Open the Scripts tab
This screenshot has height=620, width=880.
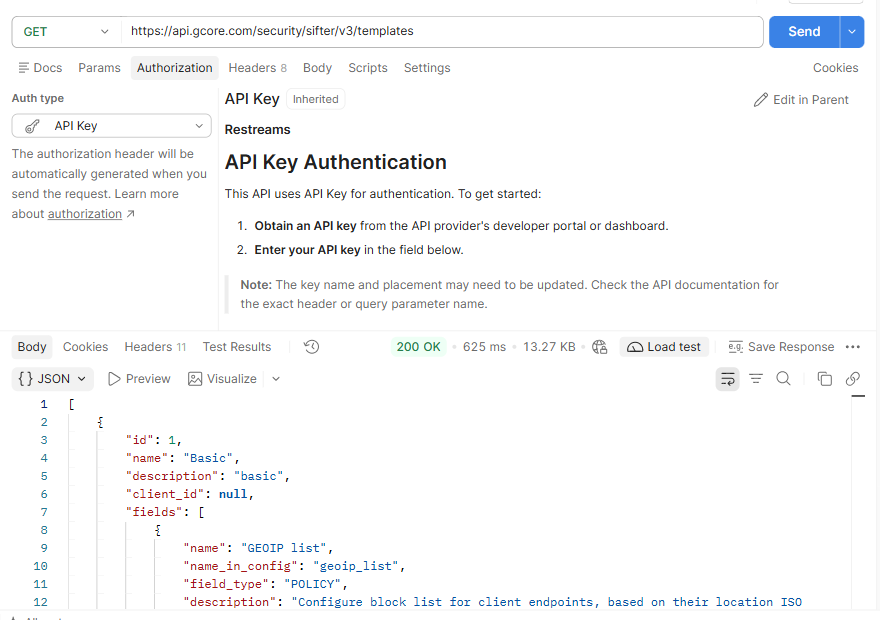[x=368, y=68]
